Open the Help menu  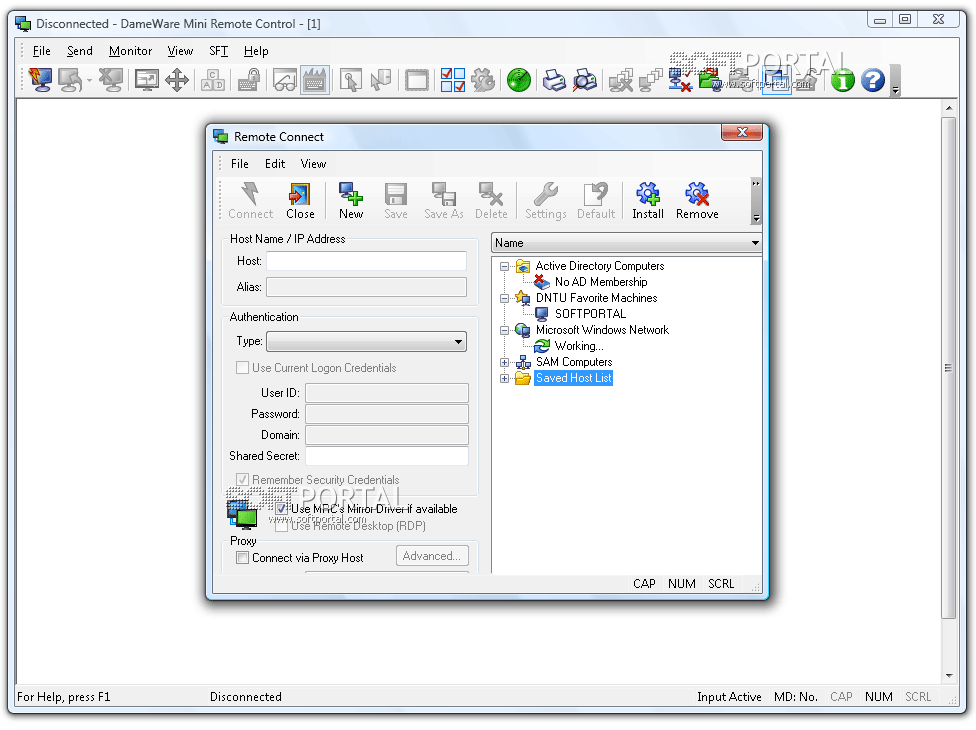(256, 51)
